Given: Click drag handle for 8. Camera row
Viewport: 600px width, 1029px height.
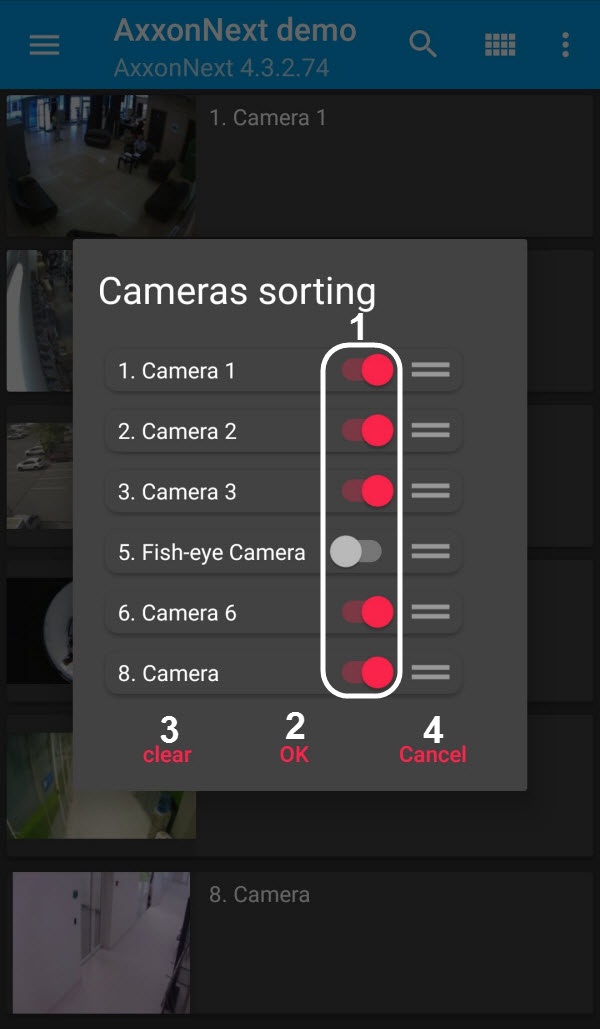Looking at the screenshot, I should 431,673.
